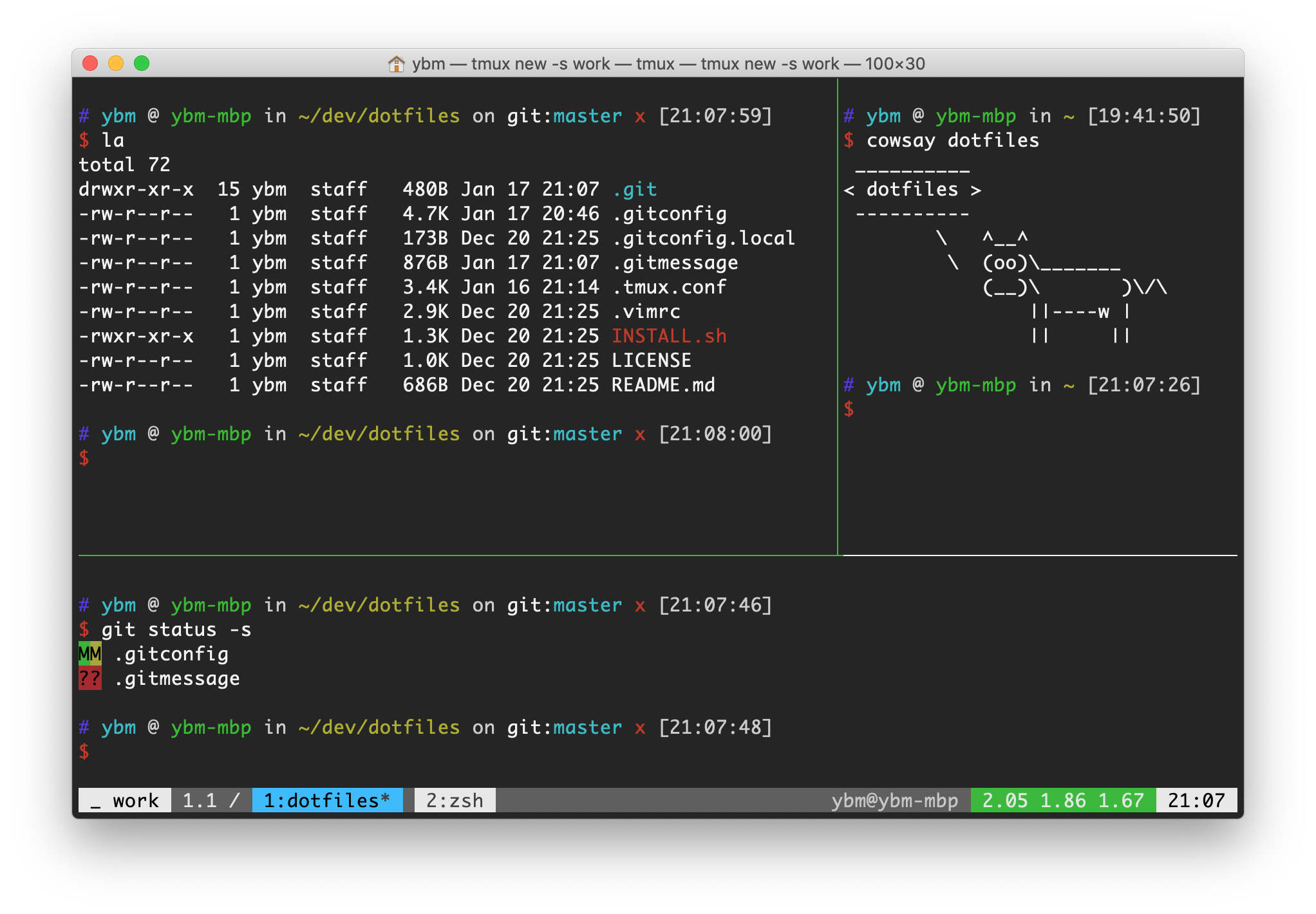Click the 1.1 pane indicator in status bar
Image resolution: width=1316 pixels, height=914 pixels.
coord(200,800)
